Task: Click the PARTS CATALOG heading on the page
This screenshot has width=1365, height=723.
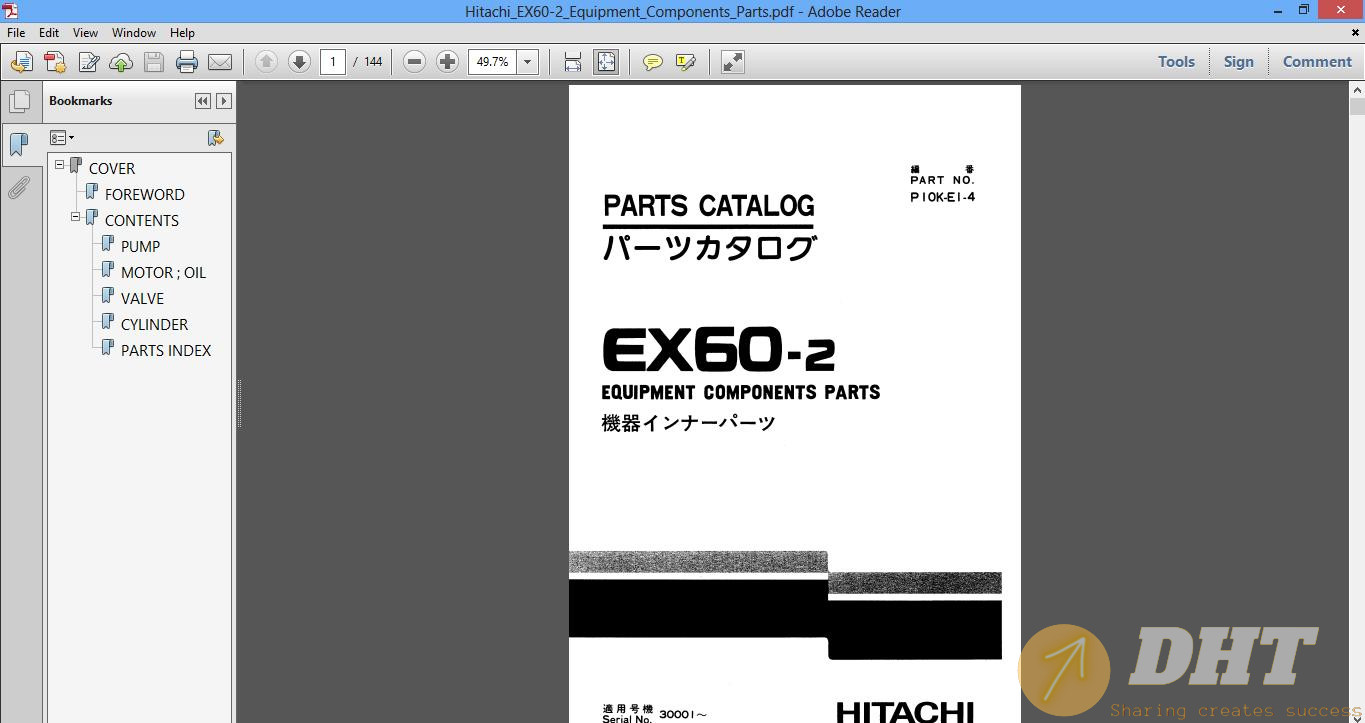Action: click(x=709, y=206)
